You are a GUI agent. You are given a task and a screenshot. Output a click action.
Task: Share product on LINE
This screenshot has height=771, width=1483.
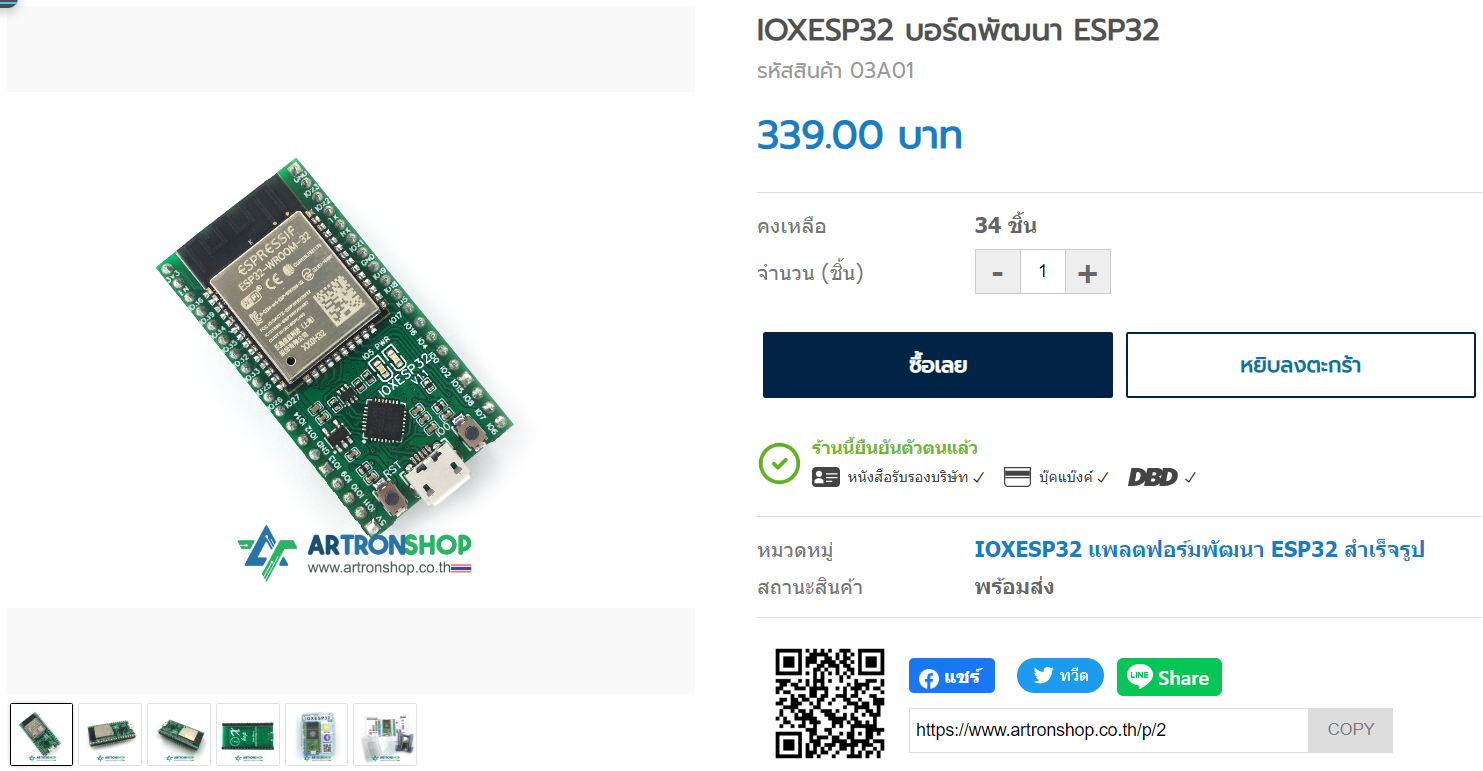coord(1169,677)
